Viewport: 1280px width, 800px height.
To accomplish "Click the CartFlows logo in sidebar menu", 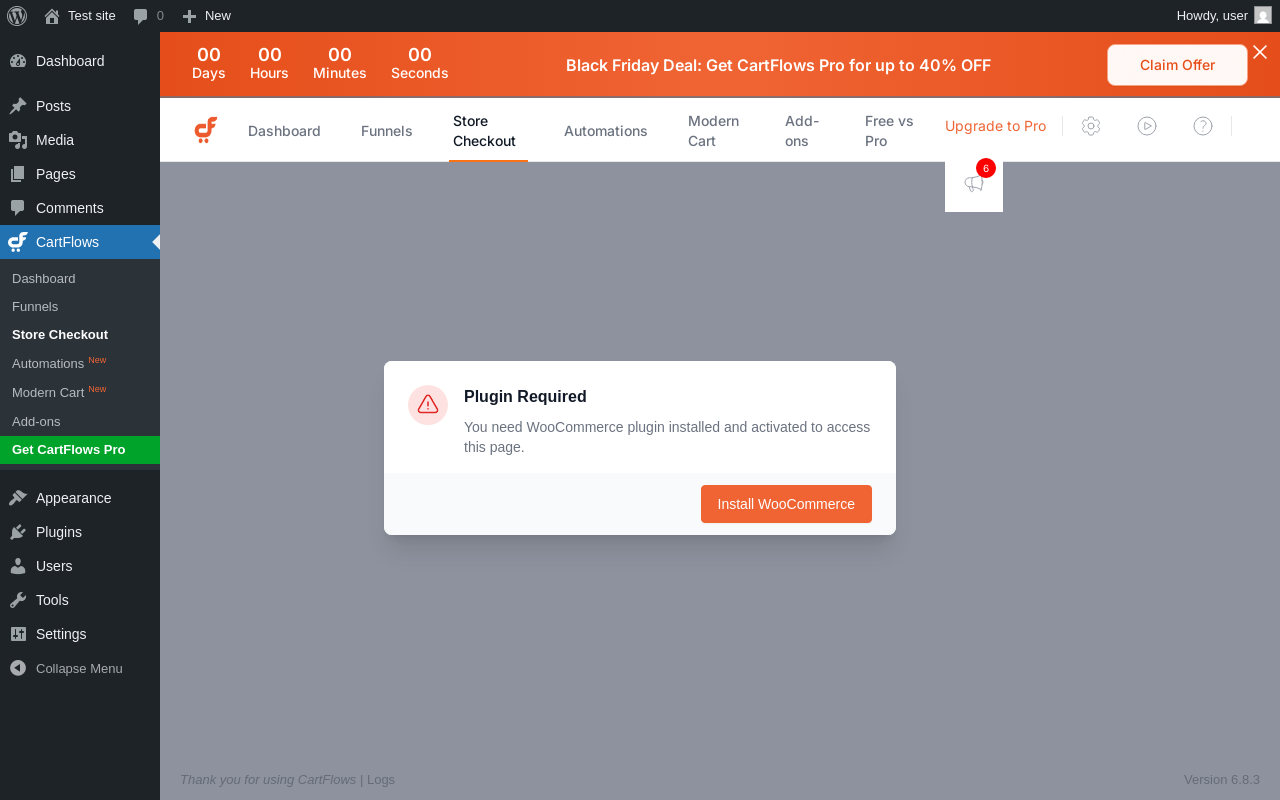I will (18, 242).
